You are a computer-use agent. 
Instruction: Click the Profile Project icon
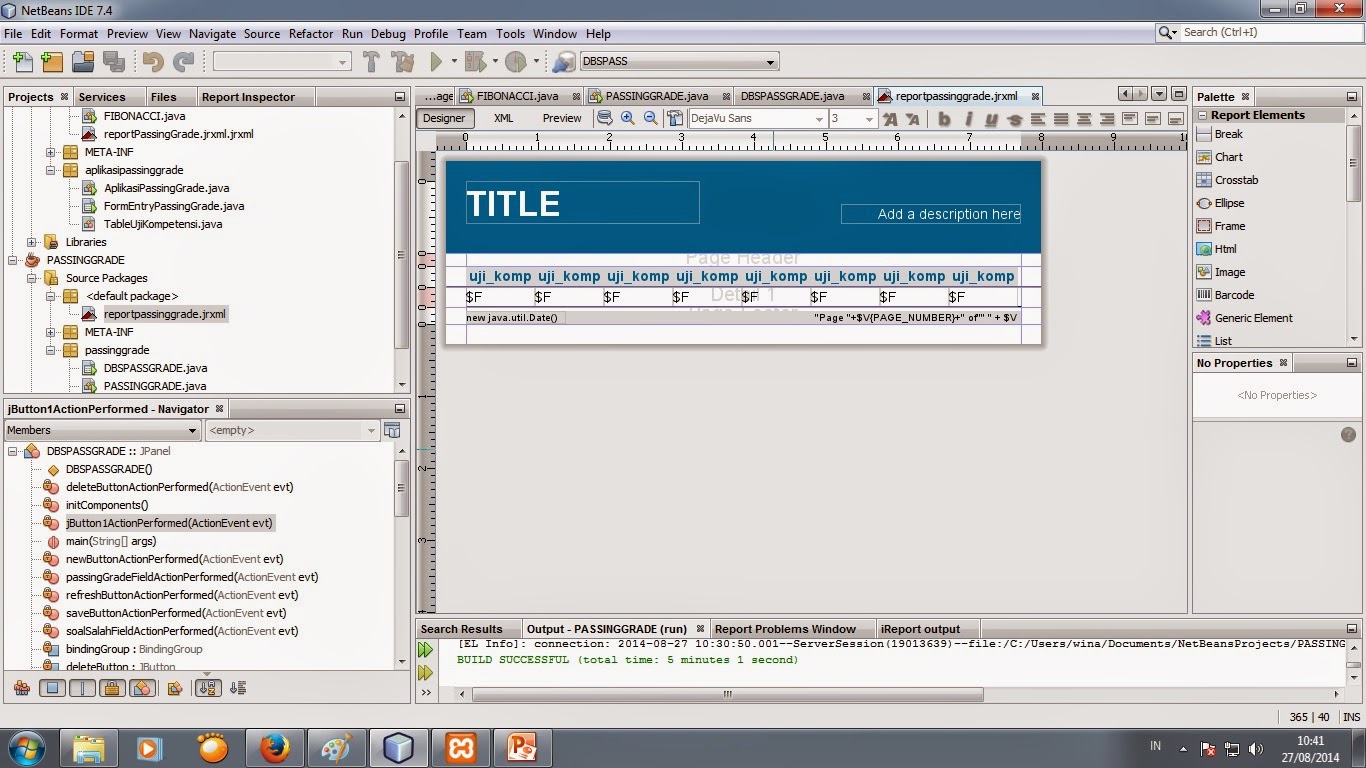(x=516, y=62)
